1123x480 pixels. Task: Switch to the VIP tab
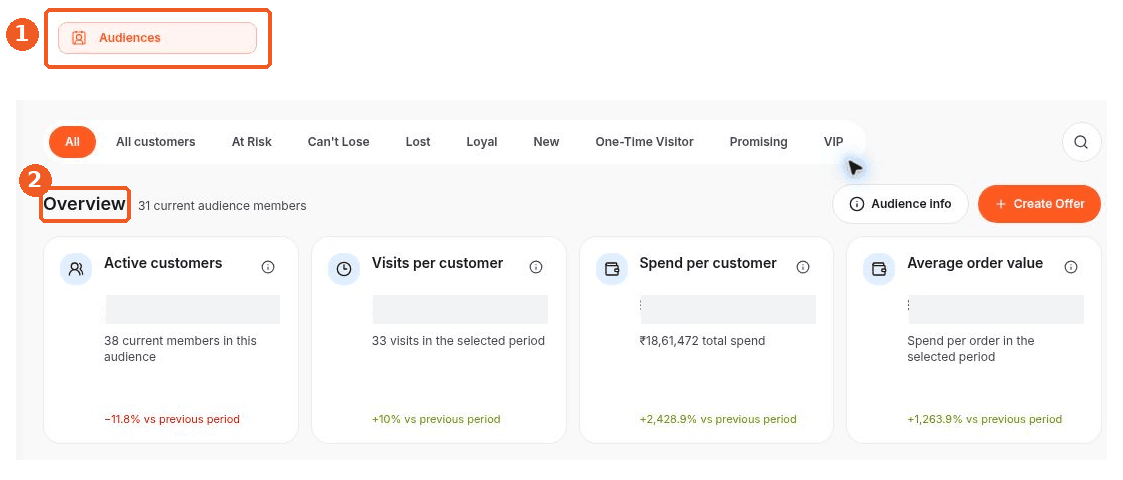tap(833, 142)
